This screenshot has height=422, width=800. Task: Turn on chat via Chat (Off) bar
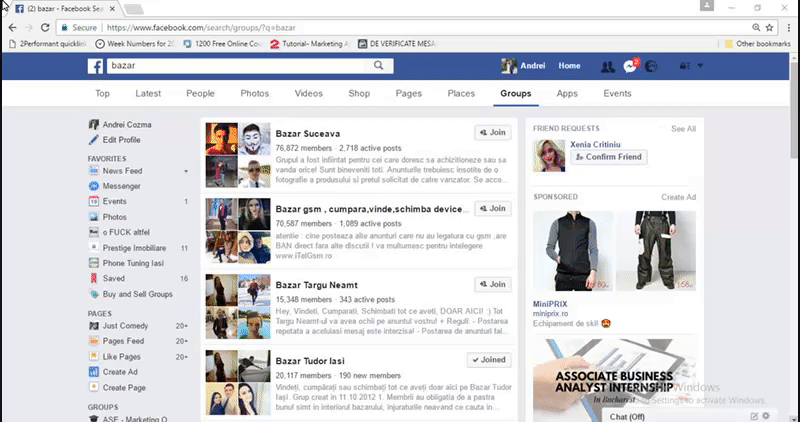(x=627, y=416)
